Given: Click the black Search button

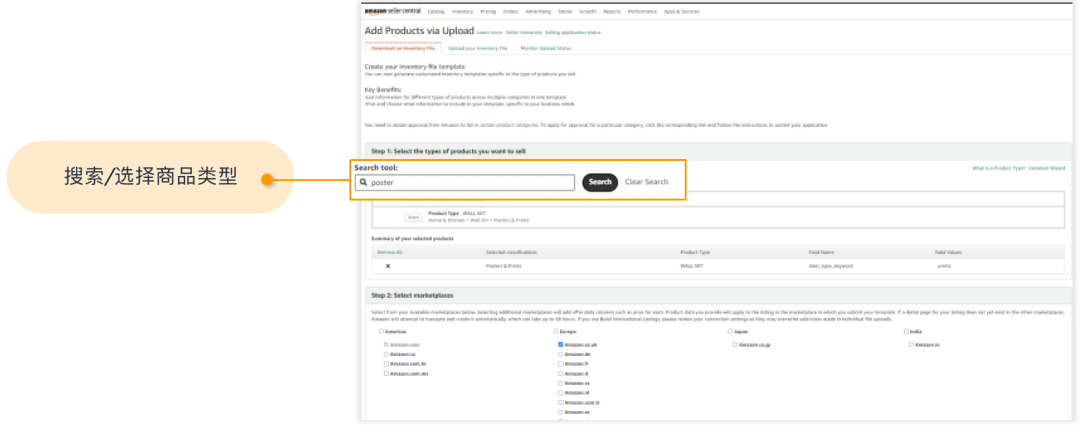Looking at the screenshot, I should (x=600, y=182).
